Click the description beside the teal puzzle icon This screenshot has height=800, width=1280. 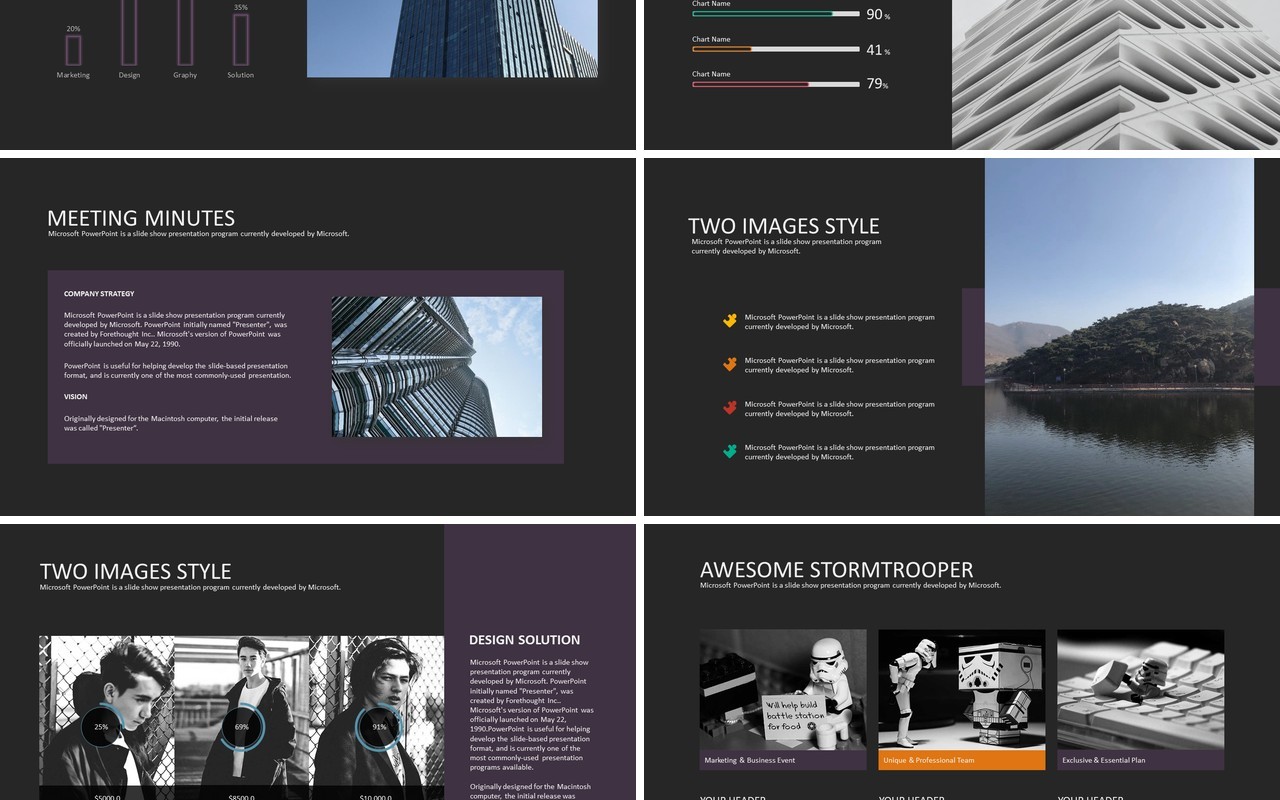click(840, 452)
